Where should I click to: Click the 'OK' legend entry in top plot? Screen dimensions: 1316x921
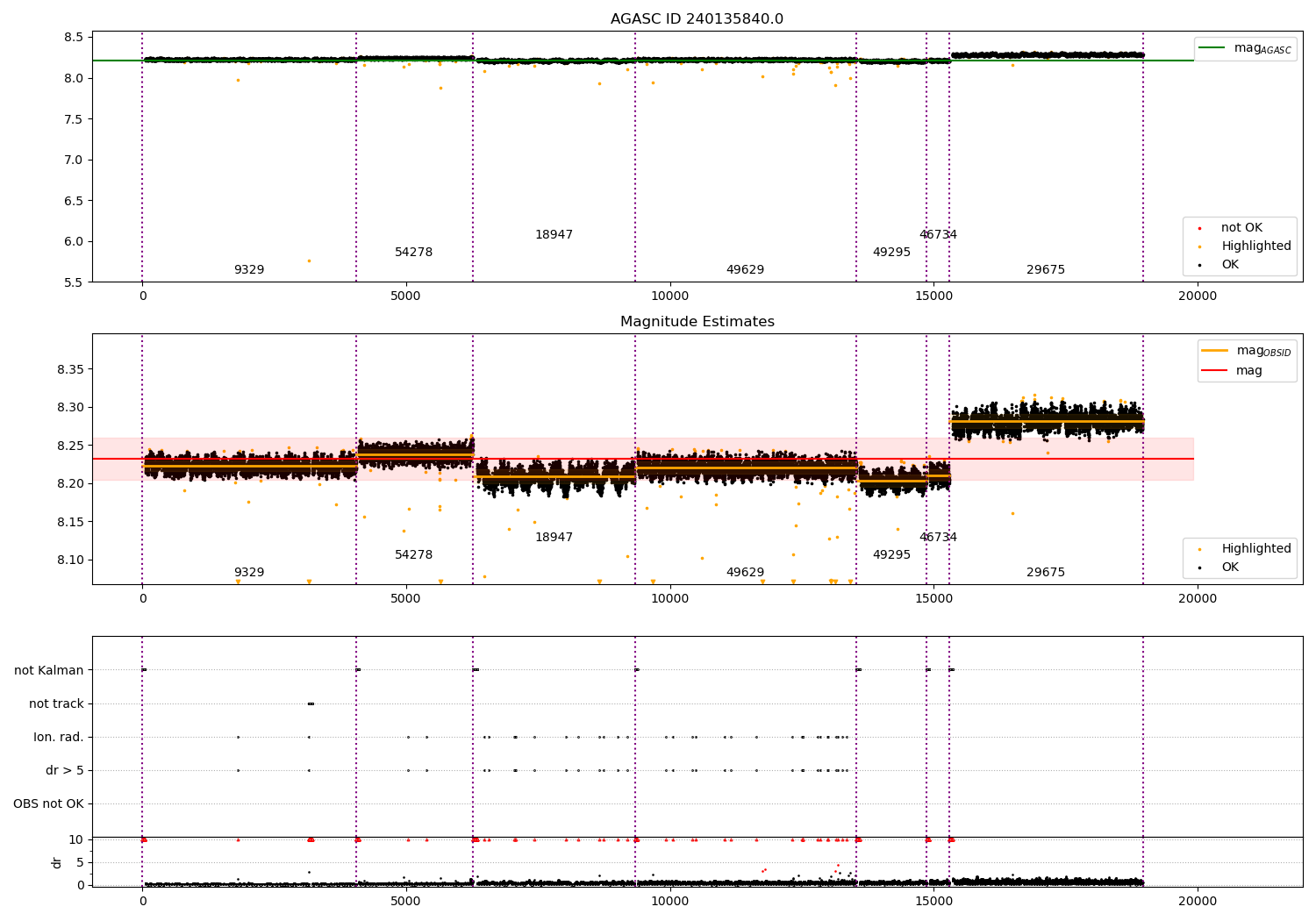point(1219,265)
